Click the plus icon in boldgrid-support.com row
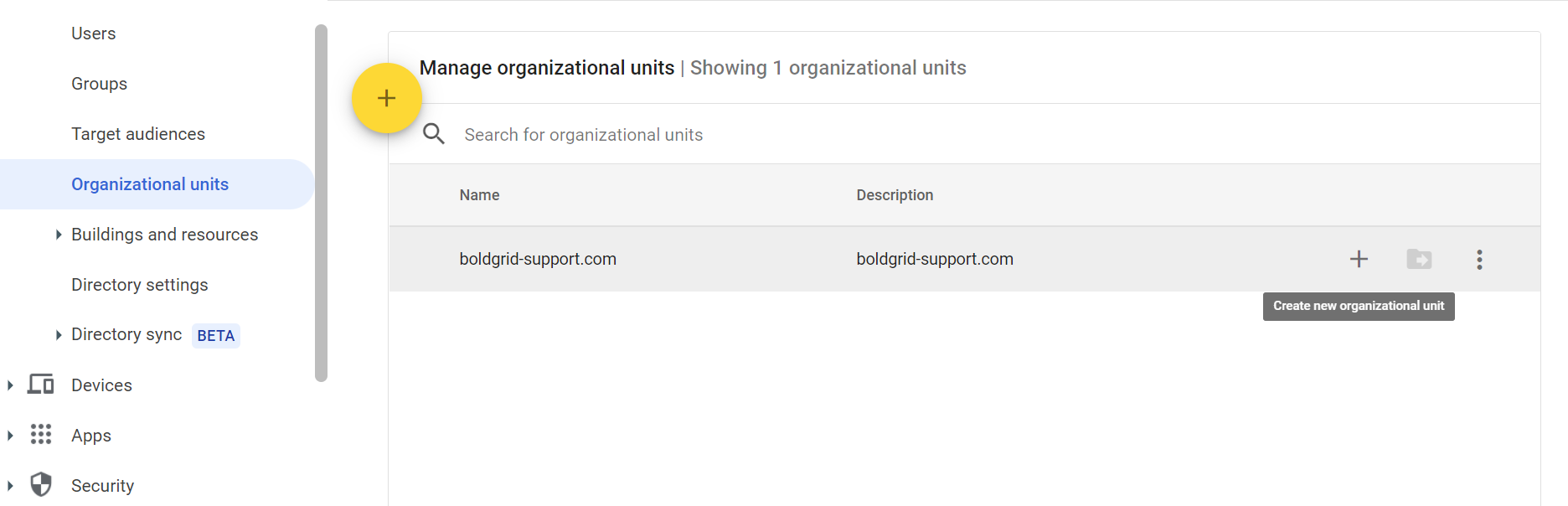 pos(1359,259)
